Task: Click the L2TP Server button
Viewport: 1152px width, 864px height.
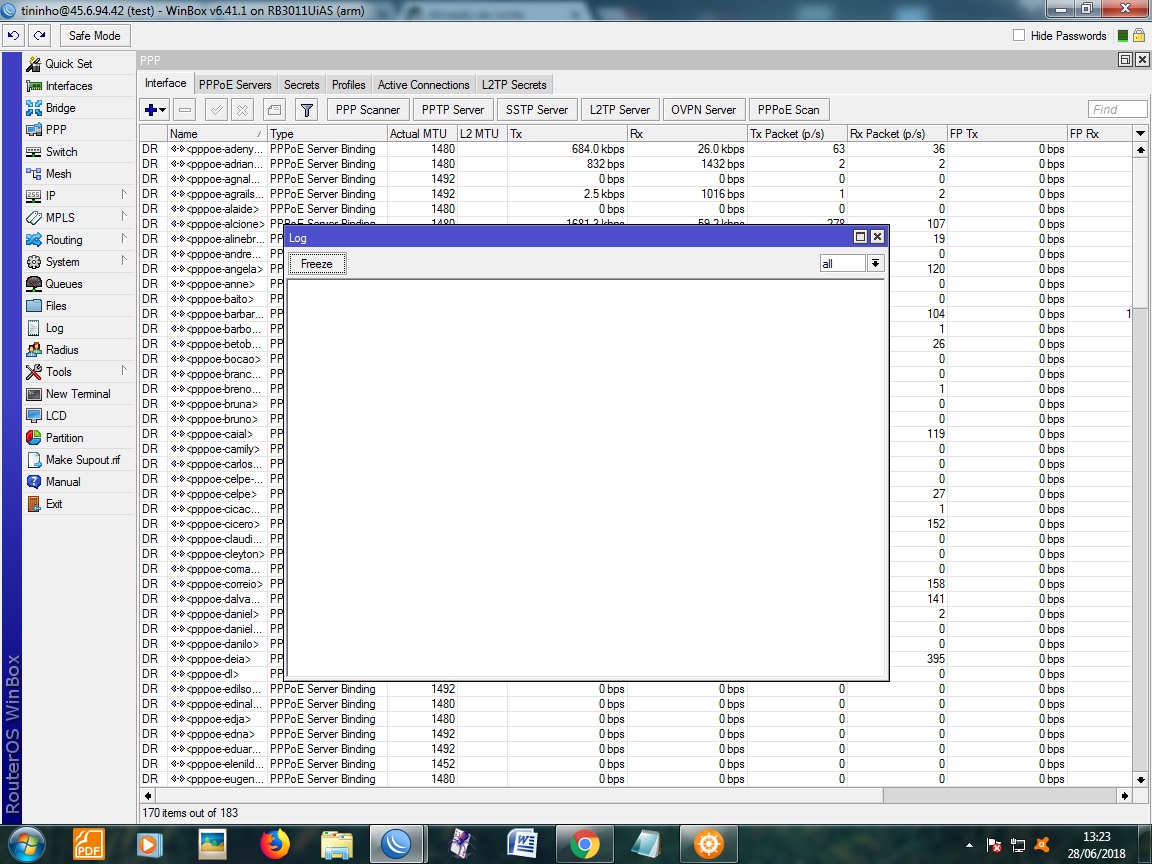Action: [619, 110]
